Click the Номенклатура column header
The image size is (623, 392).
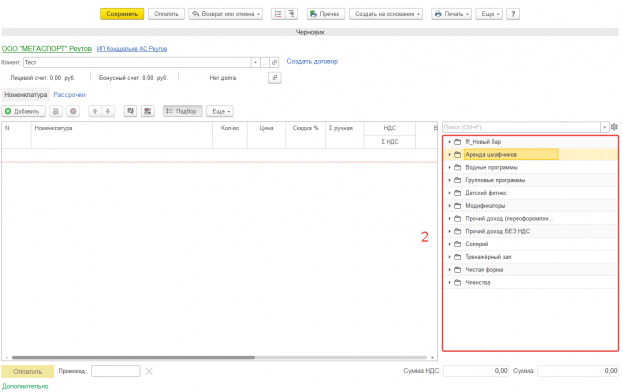pyautogui.click(x=122, y=135)
